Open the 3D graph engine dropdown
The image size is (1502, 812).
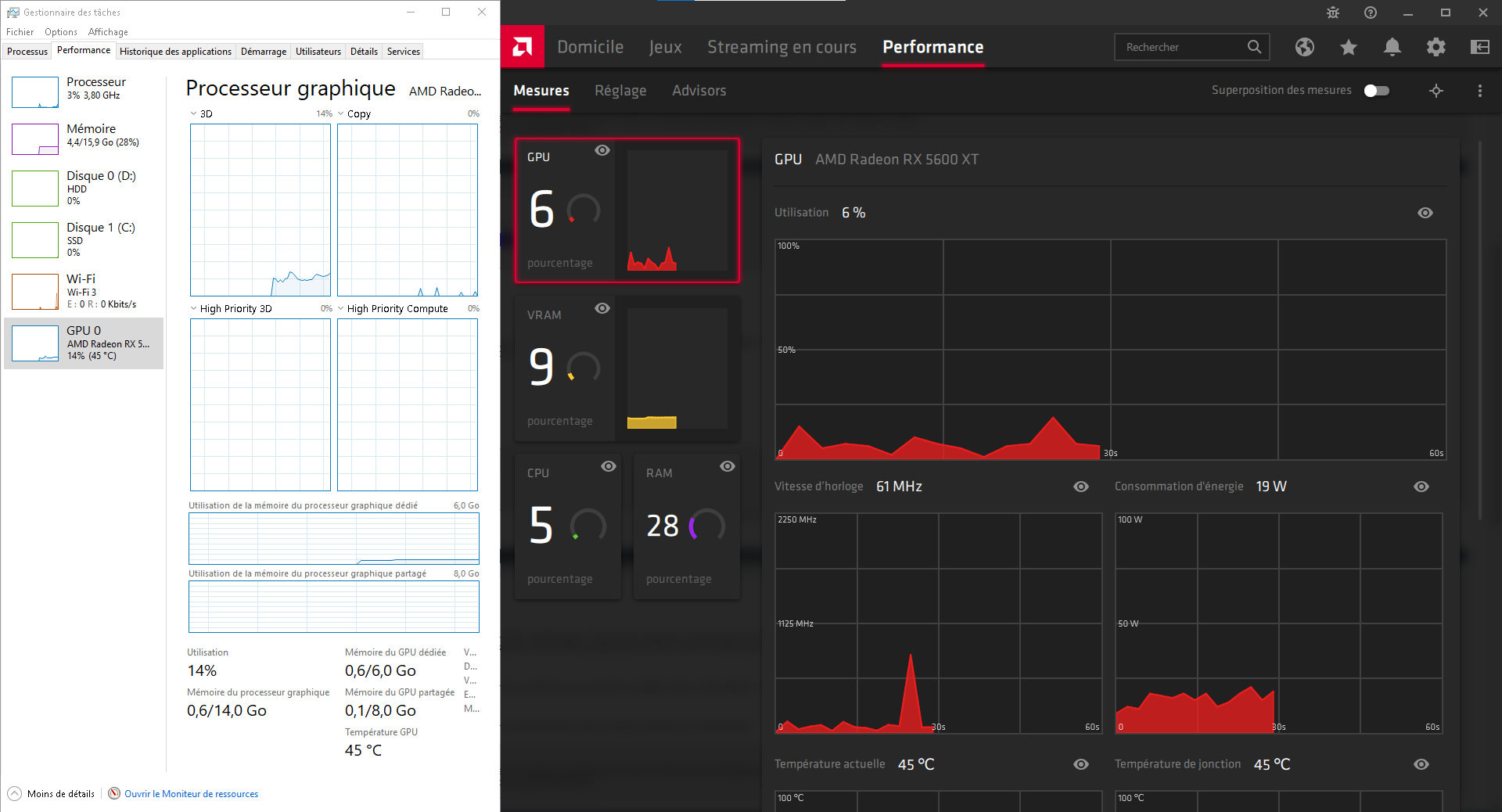click(x=194, y=113)
